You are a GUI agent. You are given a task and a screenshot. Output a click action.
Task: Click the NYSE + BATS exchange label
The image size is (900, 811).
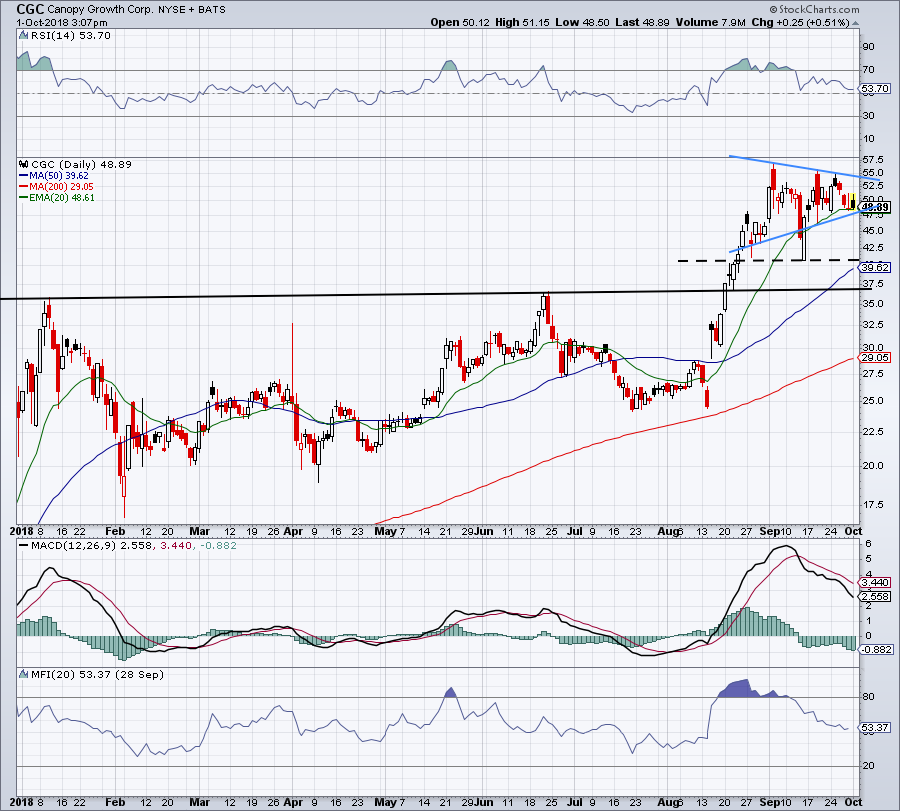click(192, 9)
